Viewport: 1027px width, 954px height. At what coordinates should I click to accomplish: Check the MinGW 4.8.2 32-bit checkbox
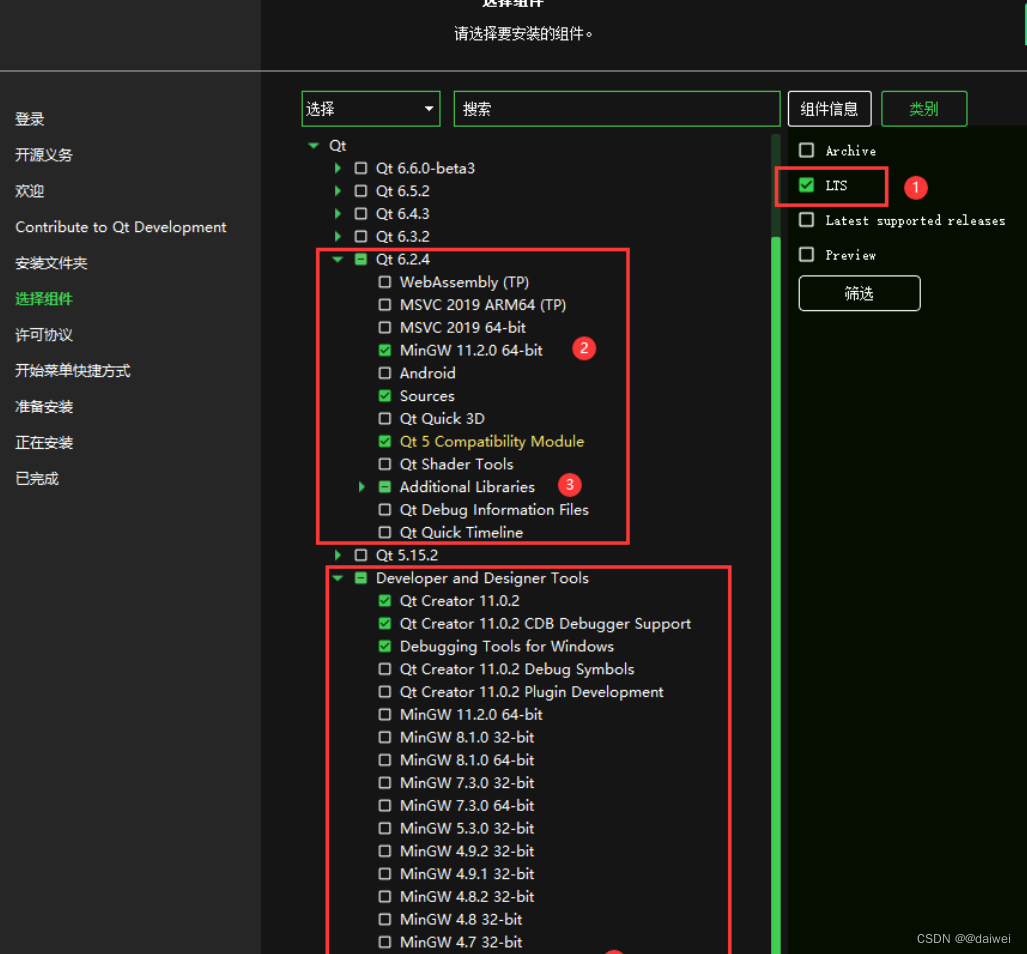(385, 896)
